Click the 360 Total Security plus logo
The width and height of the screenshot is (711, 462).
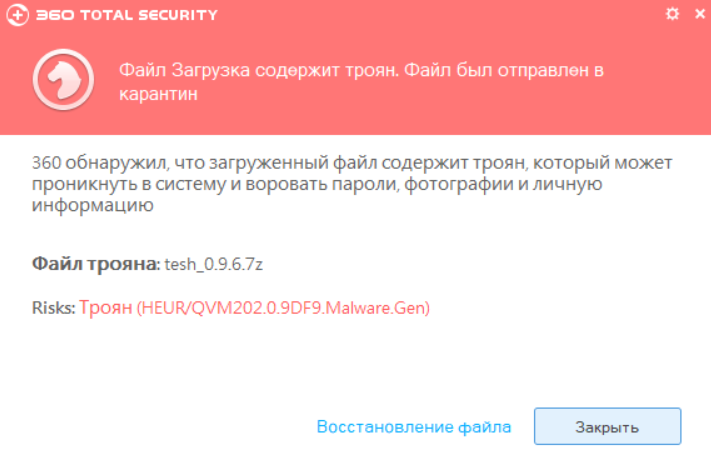[18, 15]
